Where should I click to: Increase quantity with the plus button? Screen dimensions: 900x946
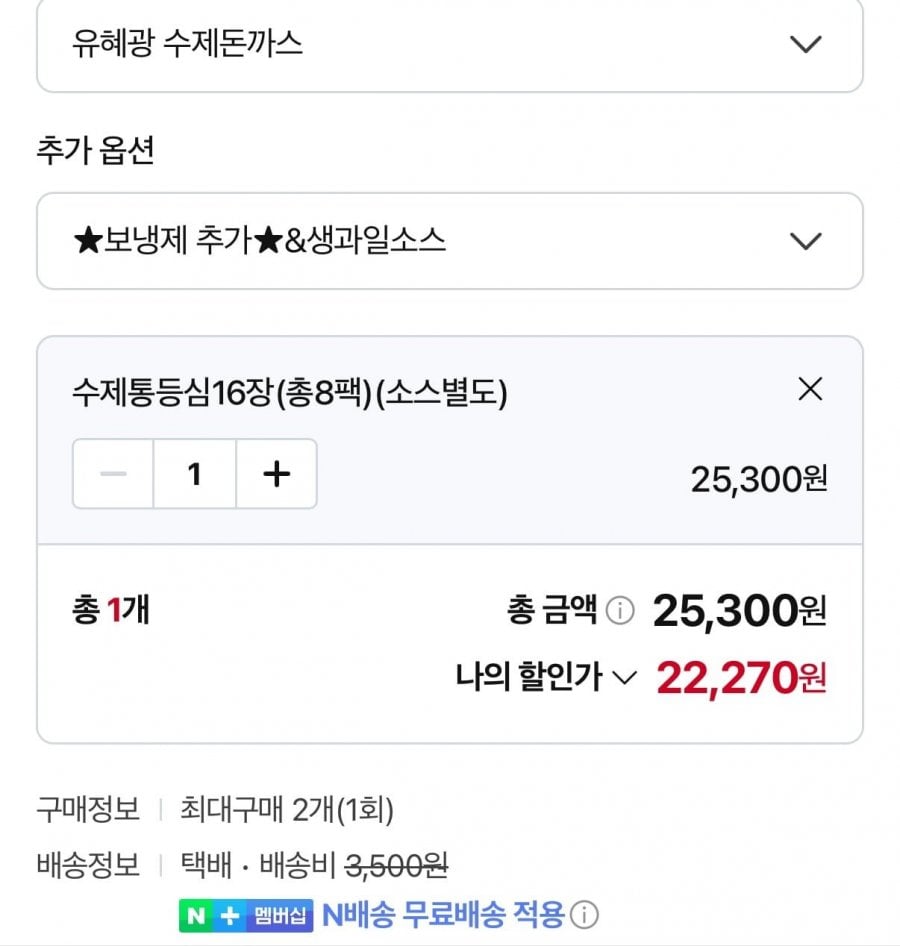tap(276, 474)
